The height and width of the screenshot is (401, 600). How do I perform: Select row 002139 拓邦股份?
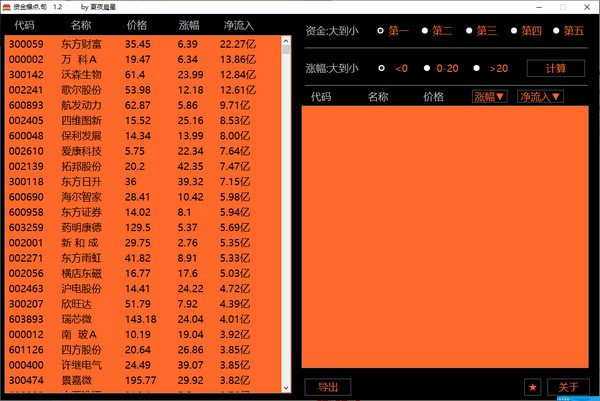pyautogui.click(x=143, y=166)
